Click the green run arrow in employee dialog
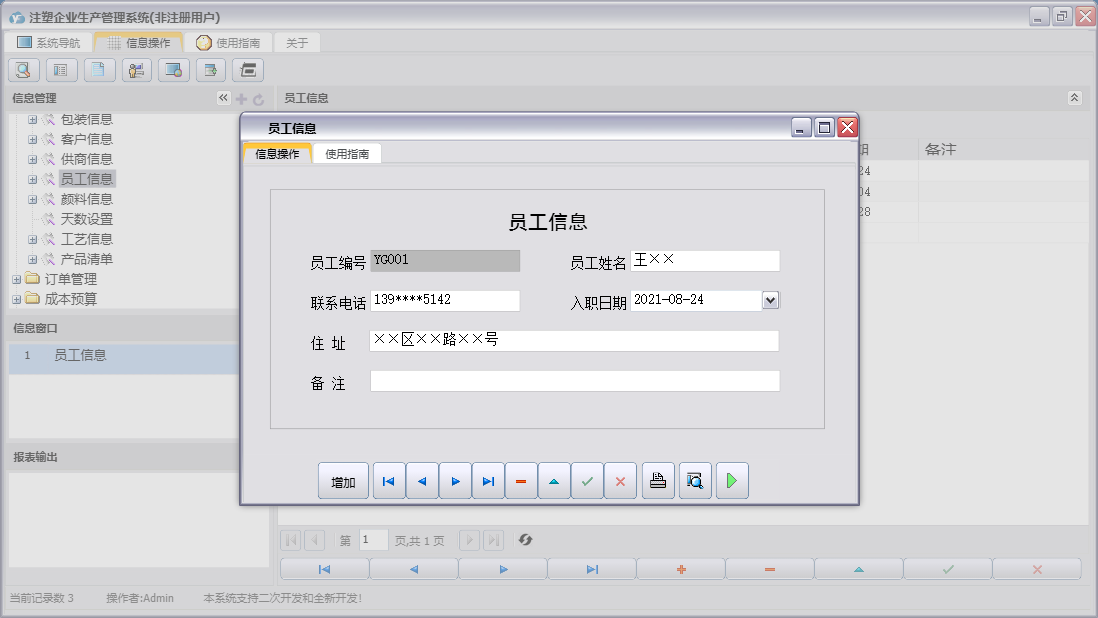This screenshot has height=618, width=1098. (x=731, y=481)
